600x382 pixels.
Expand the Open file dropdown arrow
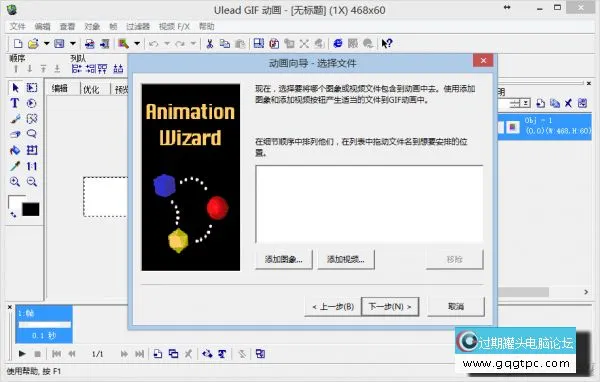pos(46,44)
